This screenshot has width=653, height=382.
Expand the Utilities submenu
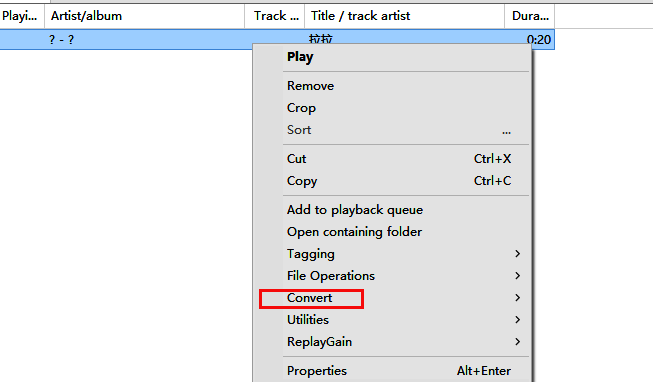(392, 320)
